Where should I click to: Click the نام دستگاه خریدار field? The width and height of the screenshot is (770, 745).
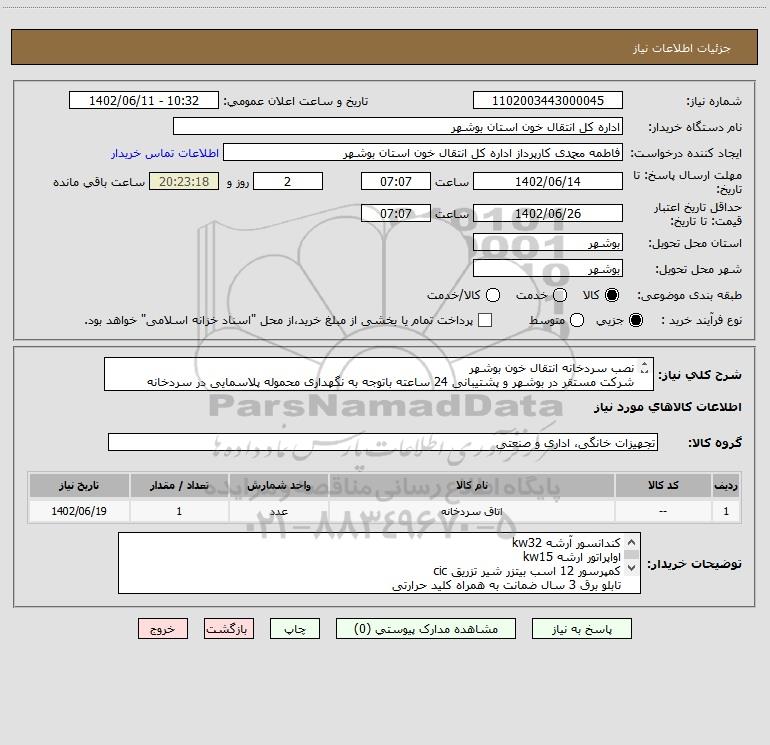pyautogui.click(x=398, y=126)
